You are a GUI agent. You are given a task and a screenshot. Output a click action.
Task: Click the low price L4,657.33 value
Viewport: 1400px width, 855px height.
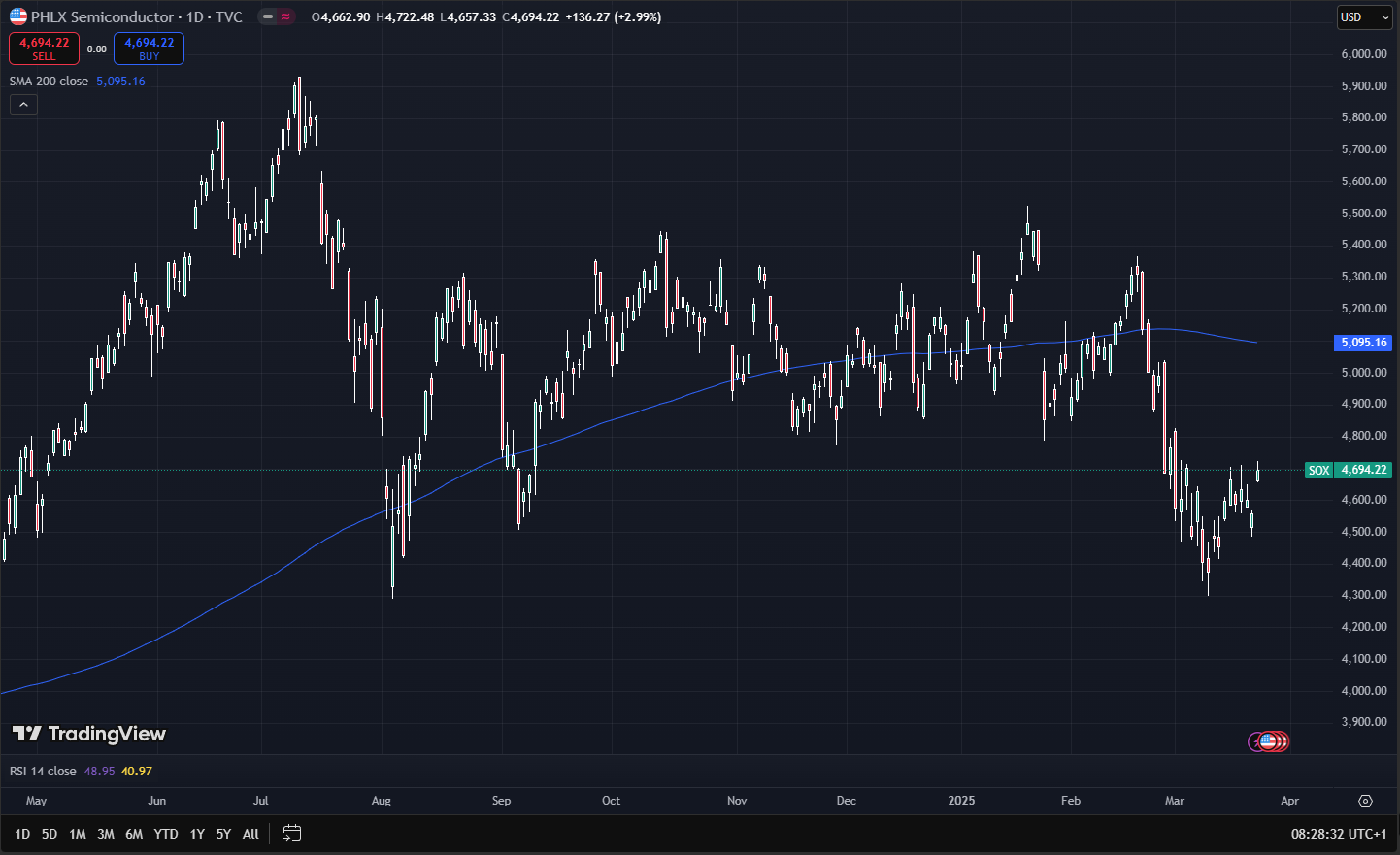pos(468,17)
